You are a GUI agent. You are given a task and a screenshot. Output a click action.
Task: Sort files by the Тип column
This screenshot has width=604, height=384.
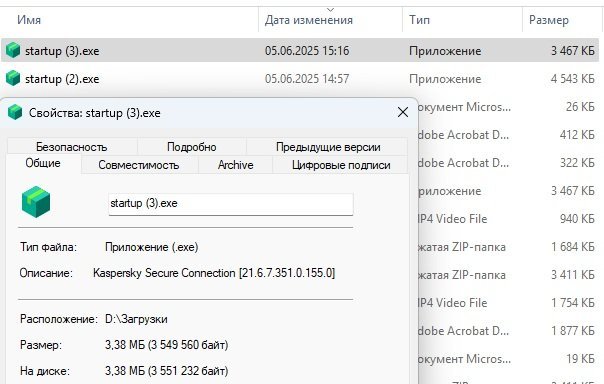[419, 20]
